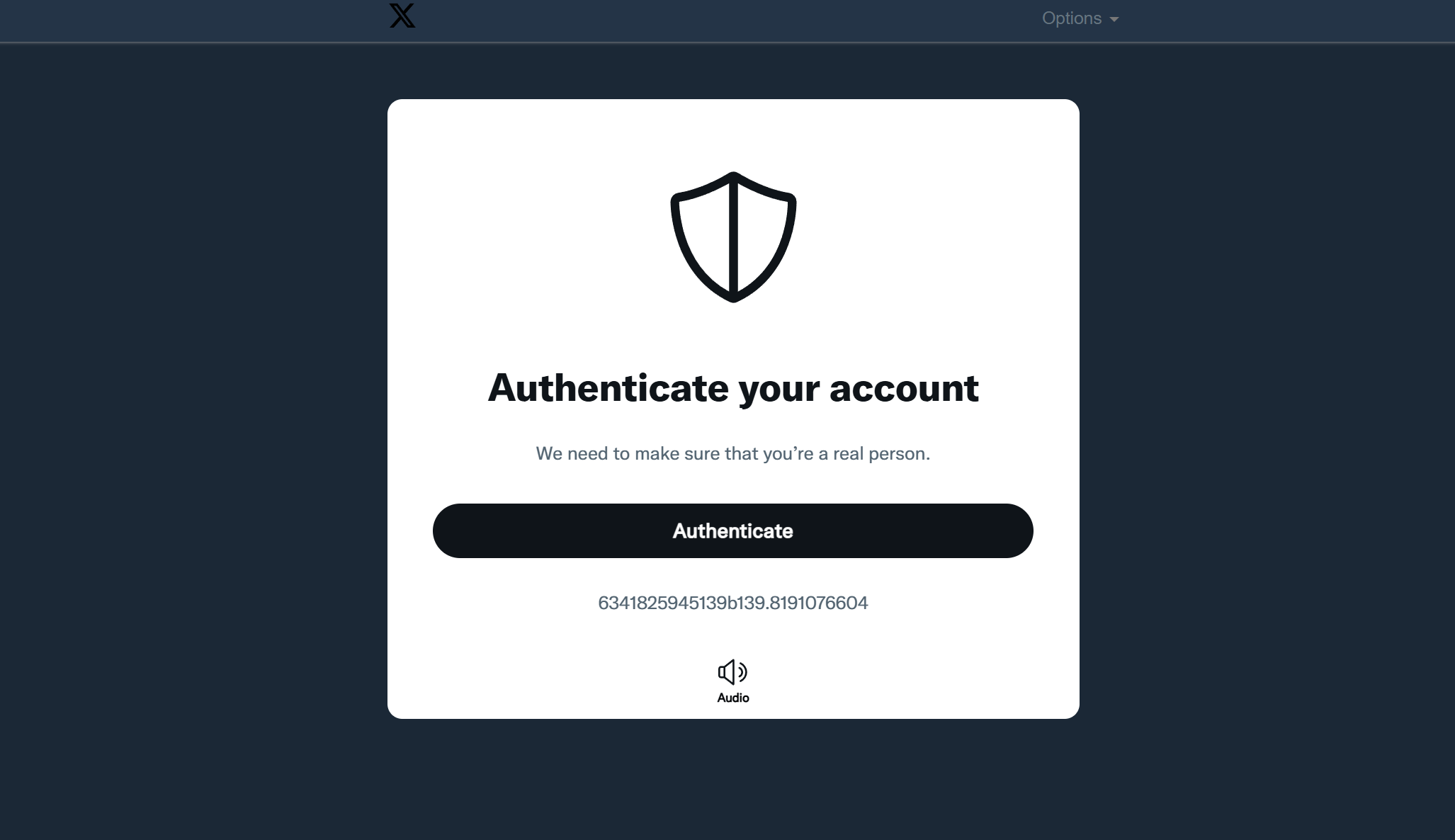Click the vertical center line of the shield
The width and height of the screenshot is (1455, 840).
[x=734, y=237]
